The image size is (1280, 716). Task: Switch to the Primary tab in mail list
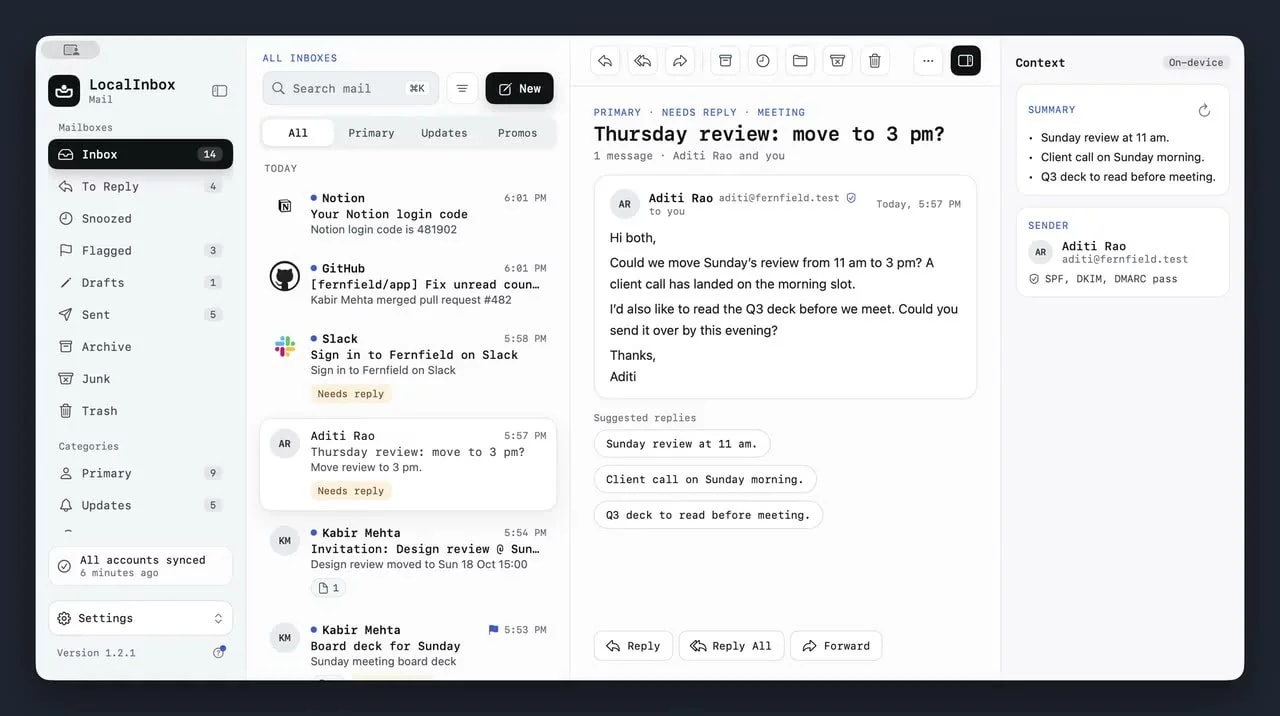[371, 132]
